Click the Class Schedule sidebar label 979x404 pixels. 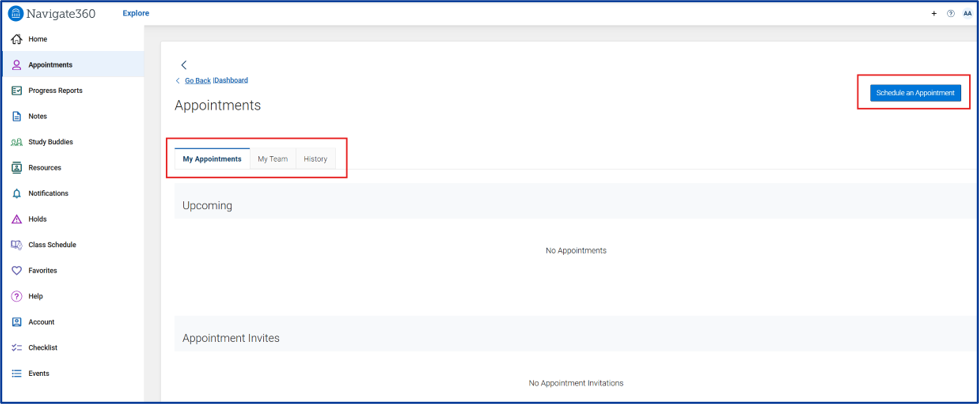click(52, 245)
